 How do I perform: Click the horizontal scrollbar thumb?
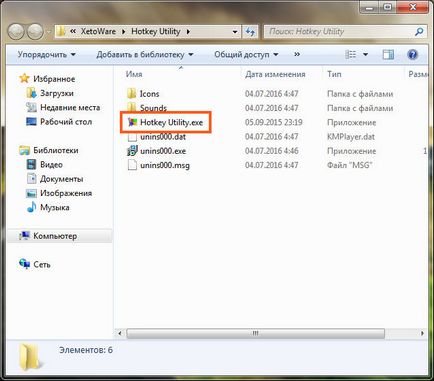pyautogui.click(x=255, y=333)
